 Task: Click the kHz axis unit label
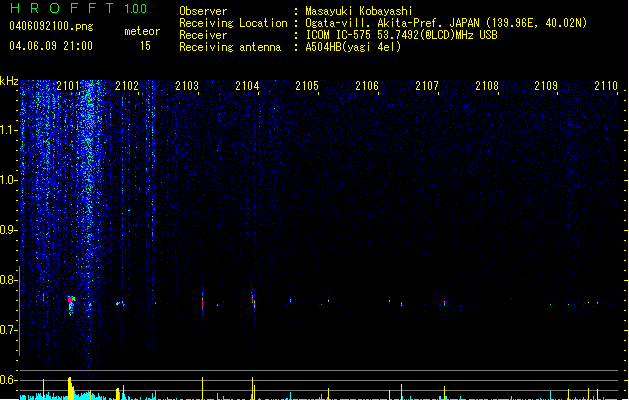[9, 81]
